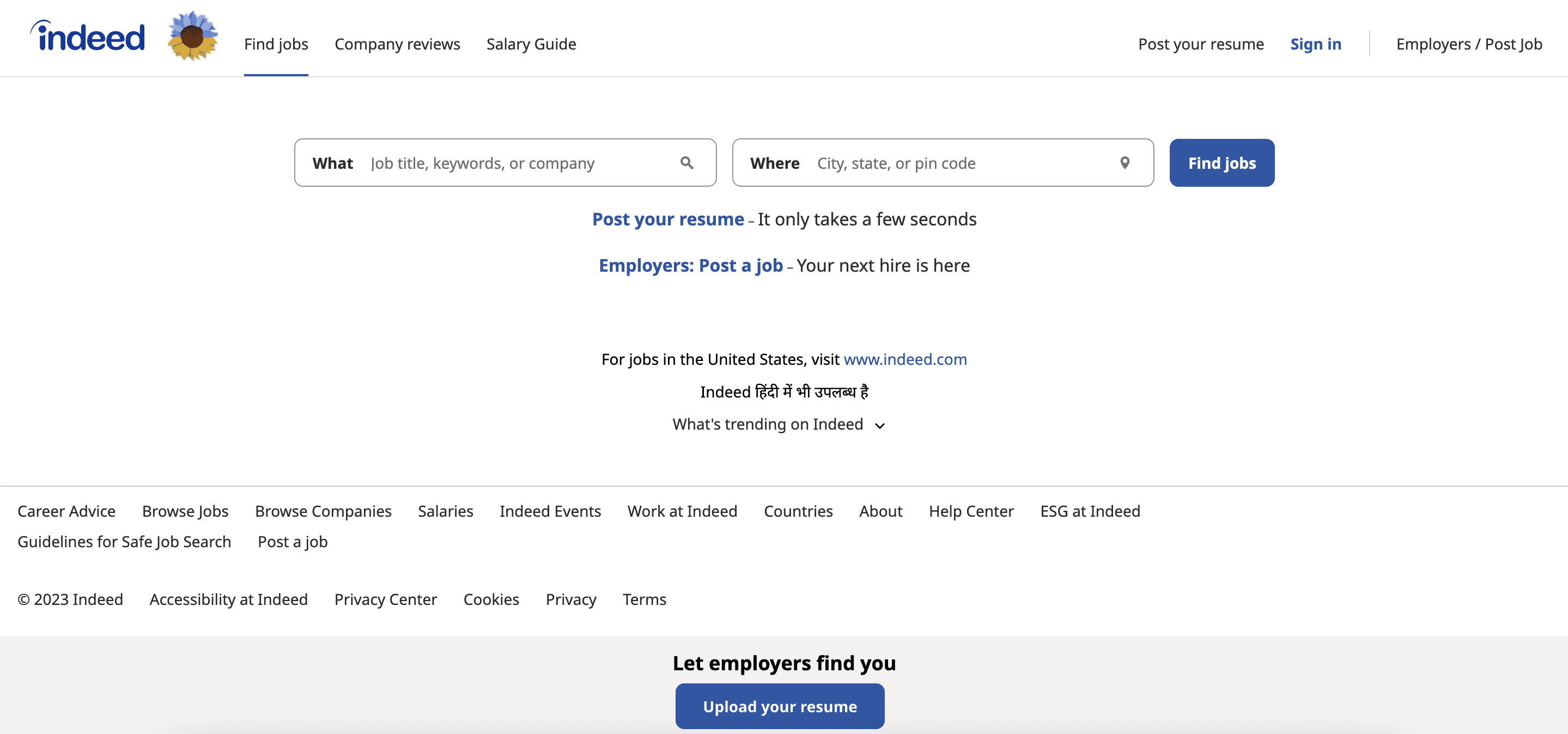This screenshot has width=1568, height=734.
Task: Click the Indeed logo
Action: point(88,36)
